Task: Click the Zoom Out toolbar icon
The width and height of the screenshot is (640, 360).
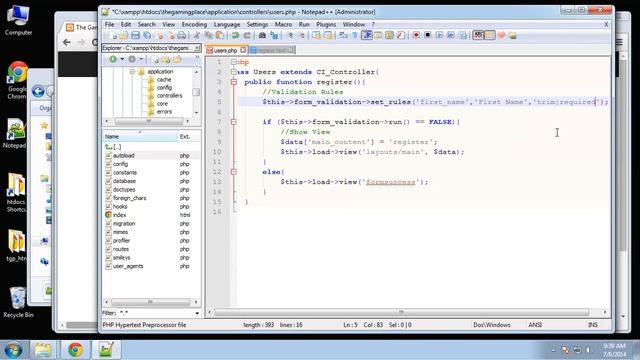Action: tap(302, 36)
